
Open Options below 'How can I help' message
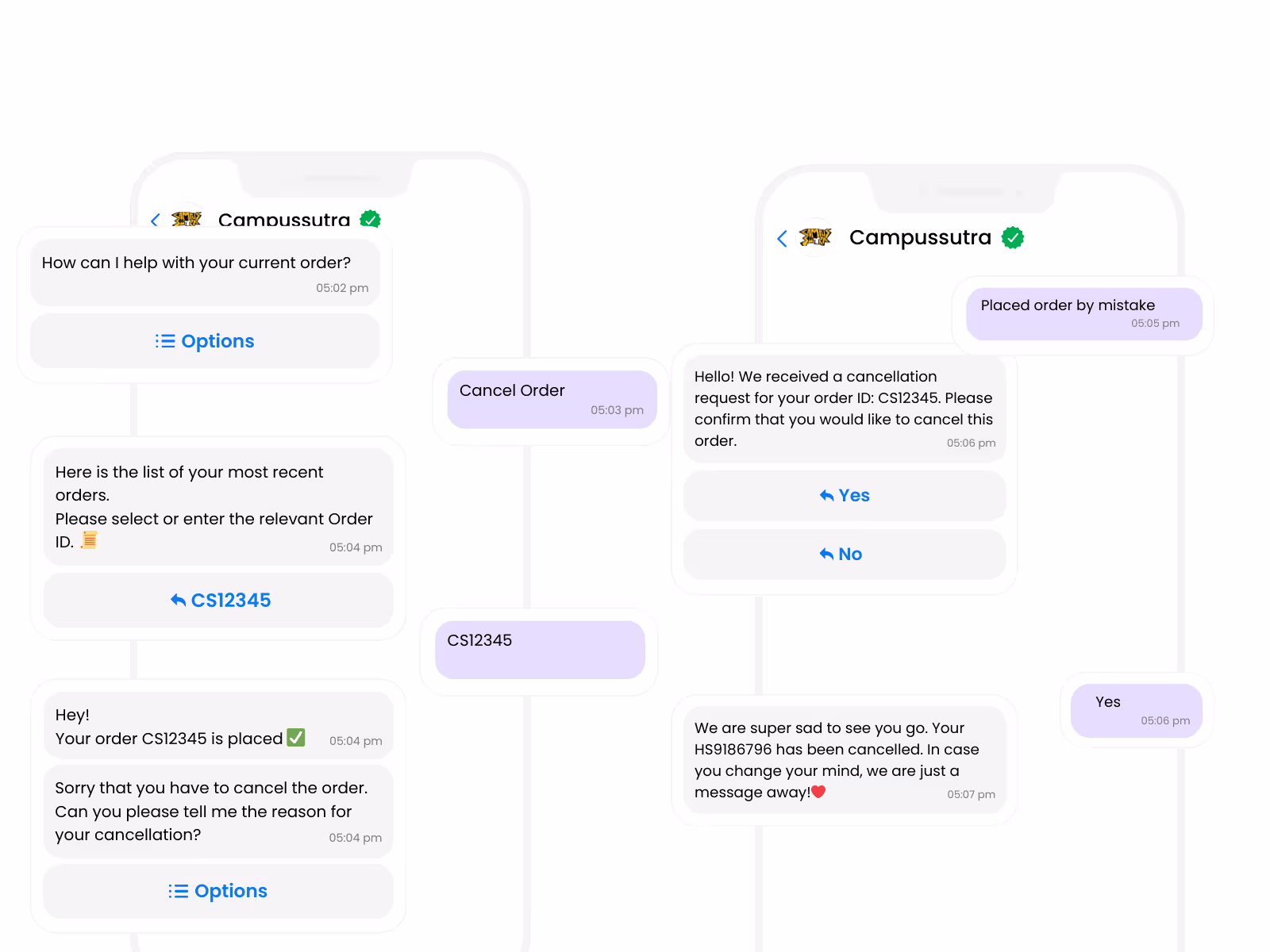click(205, 341)
